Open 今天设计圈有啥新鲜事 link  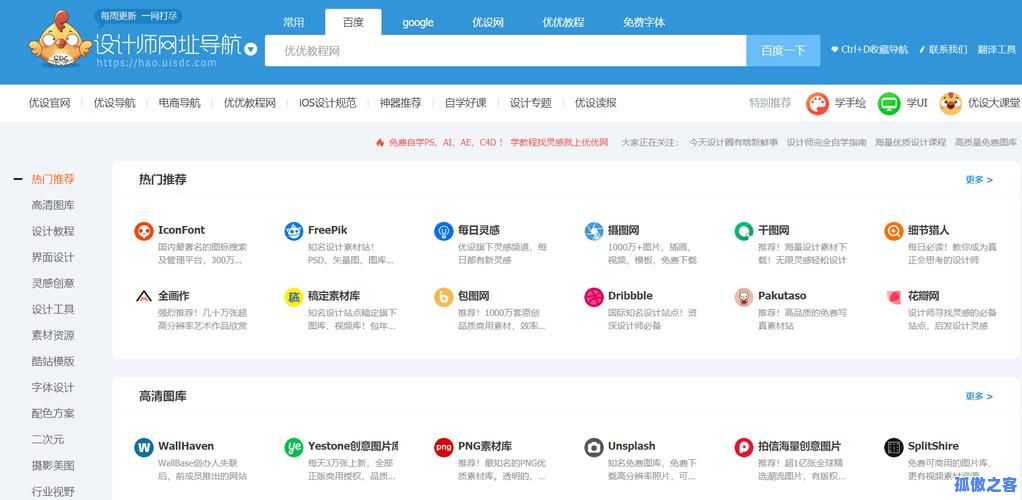coord(733,142)
